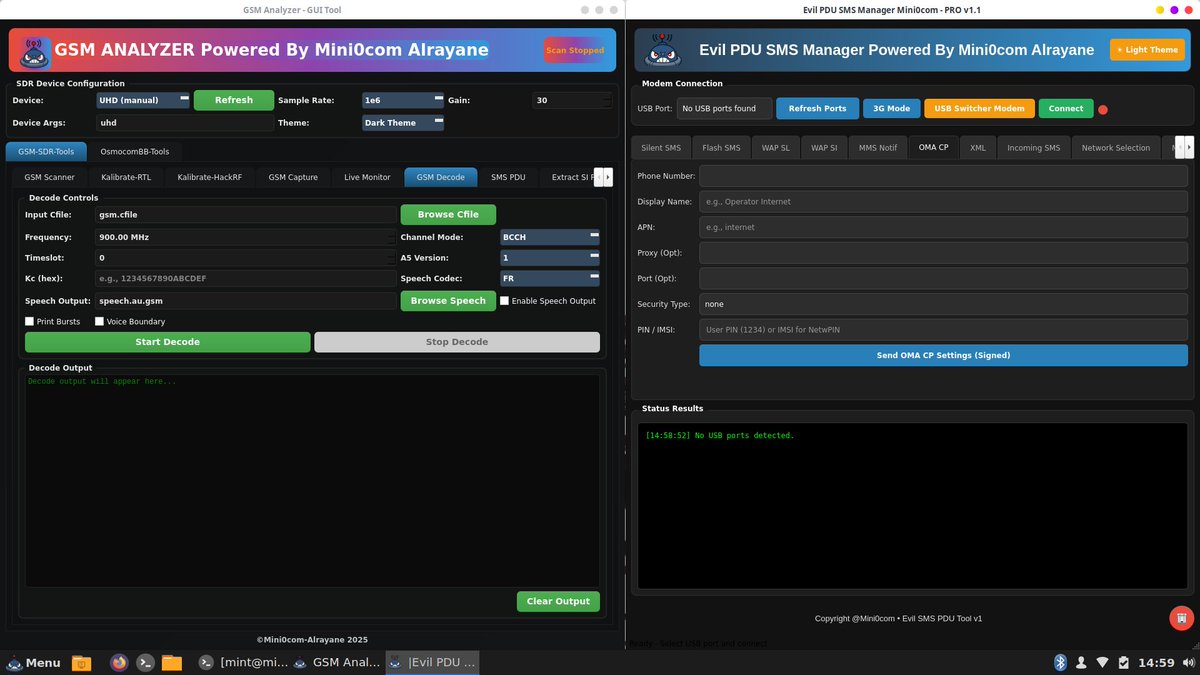Viewport: 1200px width, 675px height.
Task: Select the OsmocomBB-Tools tab
Action: click(x=135, y=152)
